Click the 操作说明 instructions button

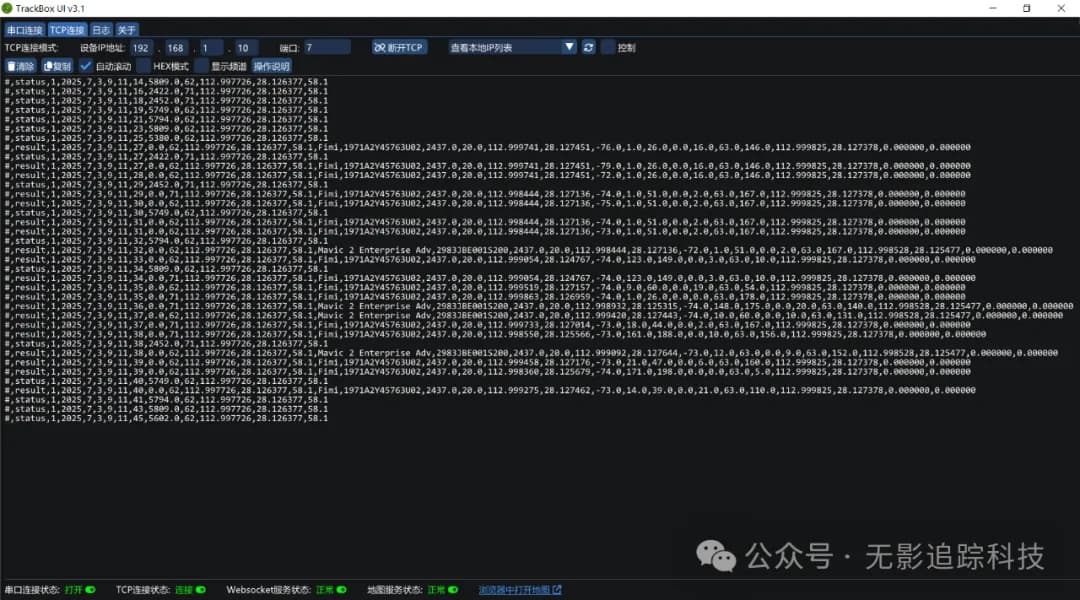click(271, 66)
